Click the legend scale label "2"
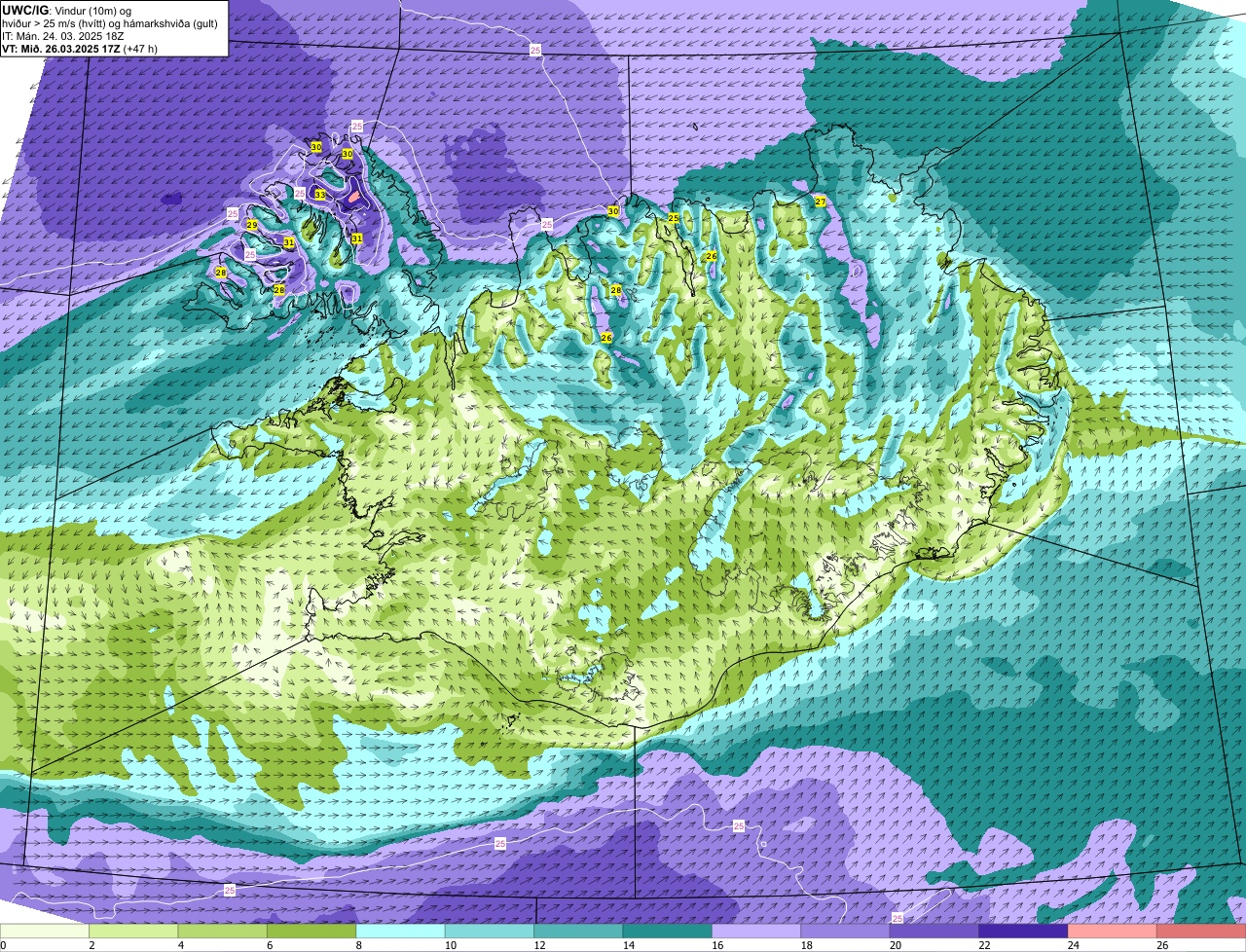 click(92, 945)
